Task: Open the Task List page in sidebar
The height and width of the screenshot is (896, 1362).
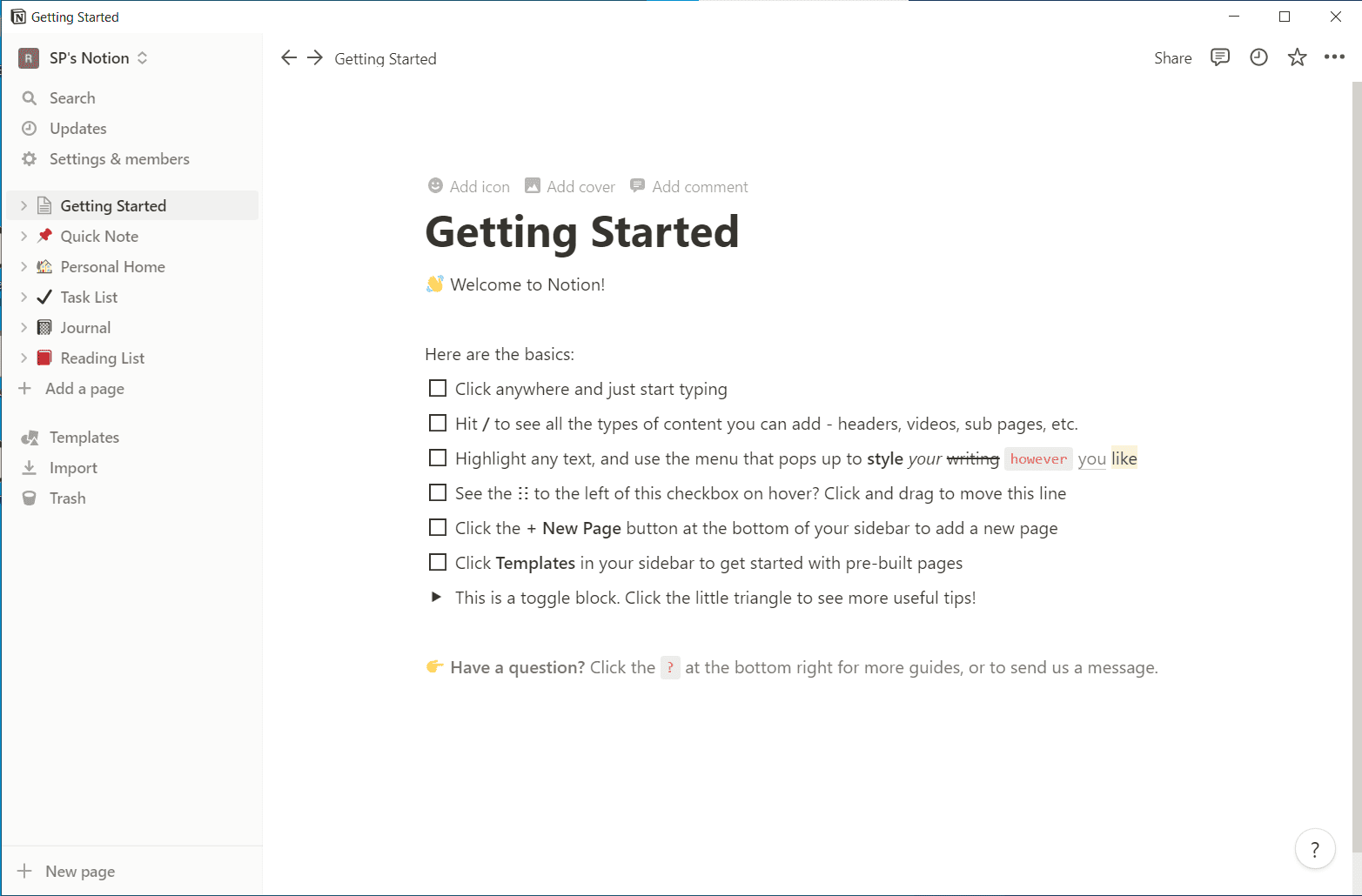Action: click(89, 298)
